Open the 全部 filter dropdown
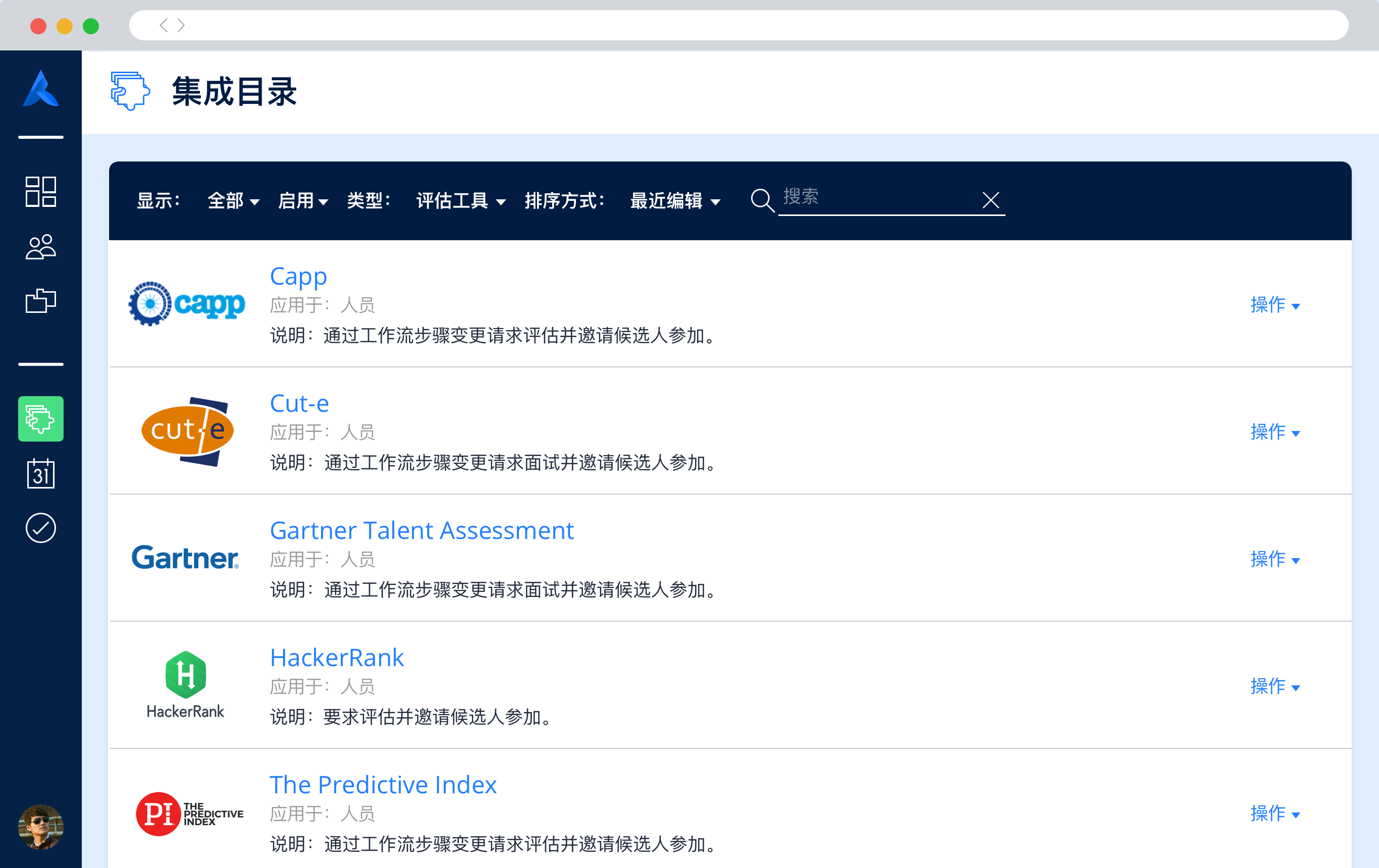Screen dimensions: 1379x868 click(x=234, y=200)
